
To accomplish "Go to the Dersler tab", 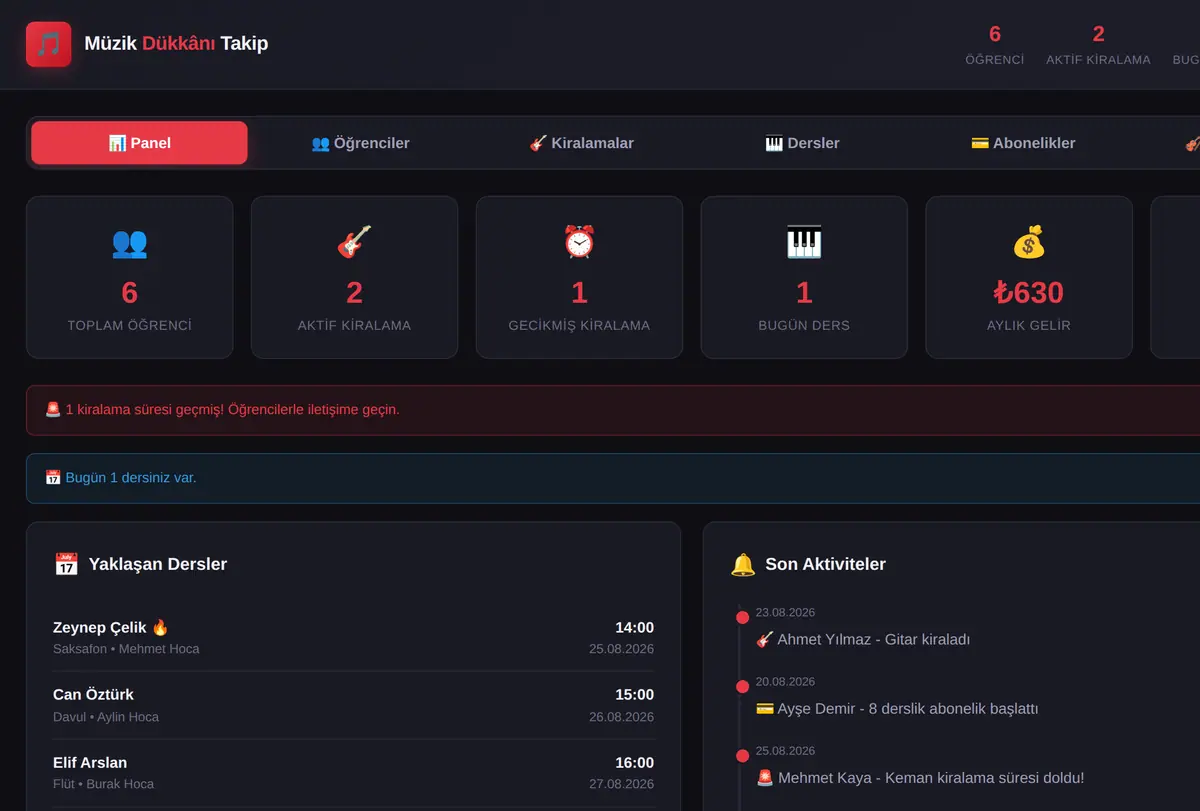I will point(802,143).
